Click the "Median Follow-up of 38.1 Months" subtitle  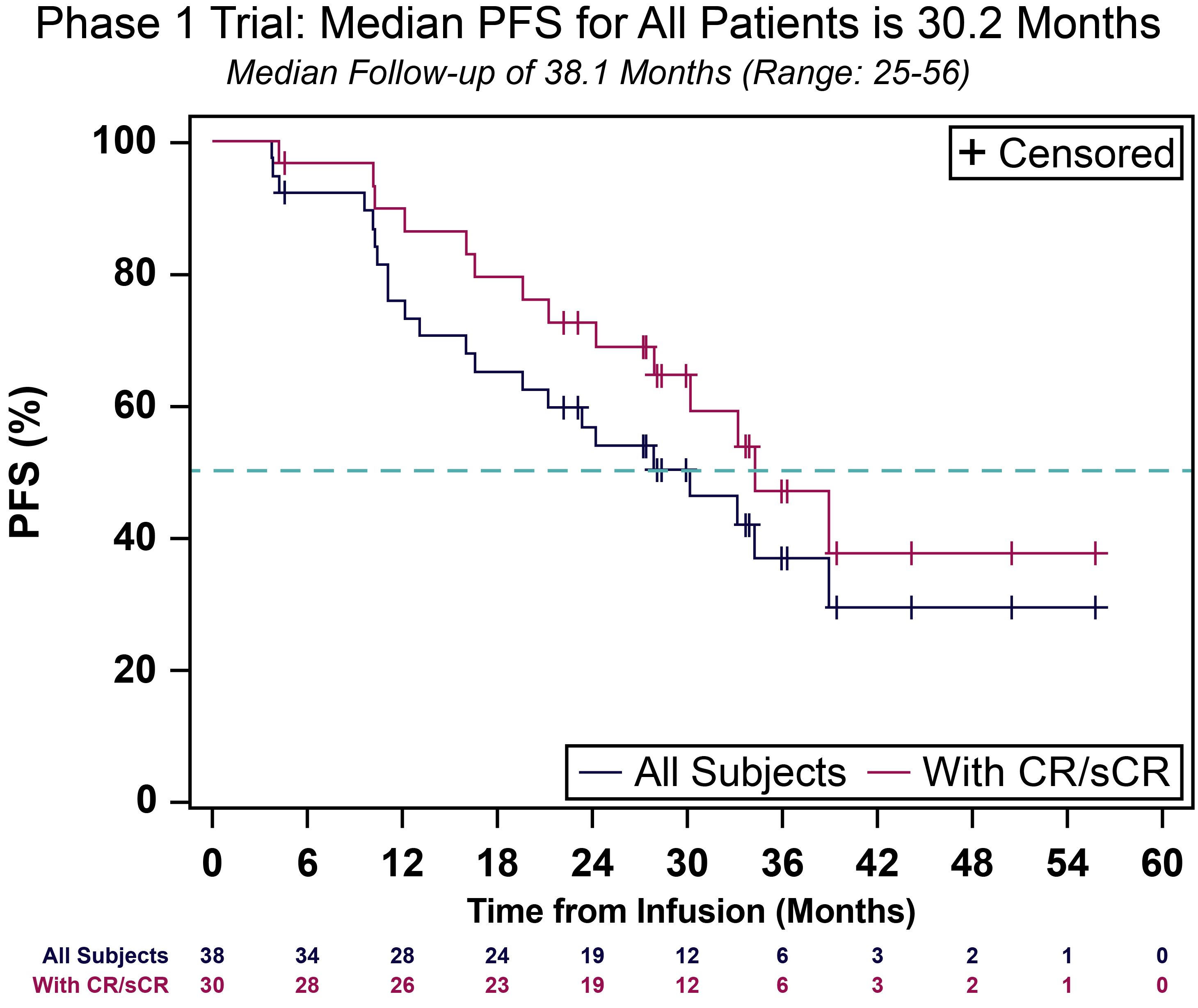(x=598, y=73)
